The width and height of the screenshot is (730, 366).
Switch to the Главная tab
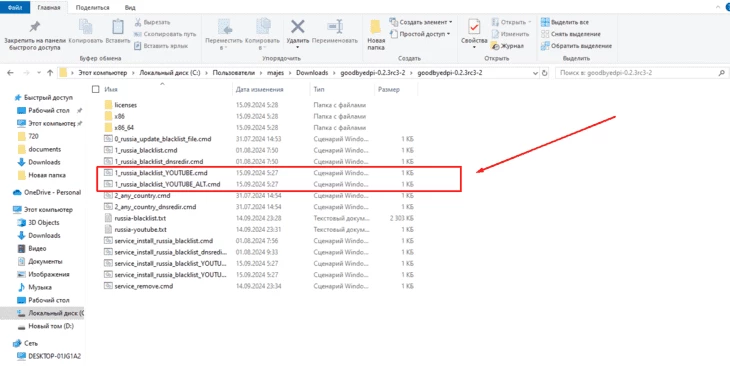(x=49, y=7)
